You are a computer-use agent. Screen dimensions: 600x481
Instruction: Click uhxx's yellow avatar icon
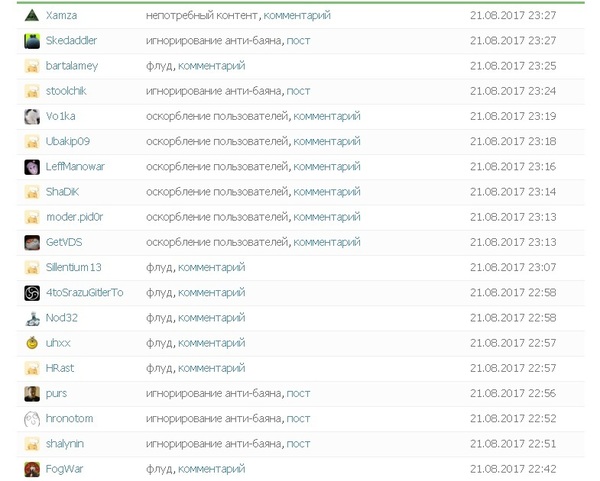(32, 343)
